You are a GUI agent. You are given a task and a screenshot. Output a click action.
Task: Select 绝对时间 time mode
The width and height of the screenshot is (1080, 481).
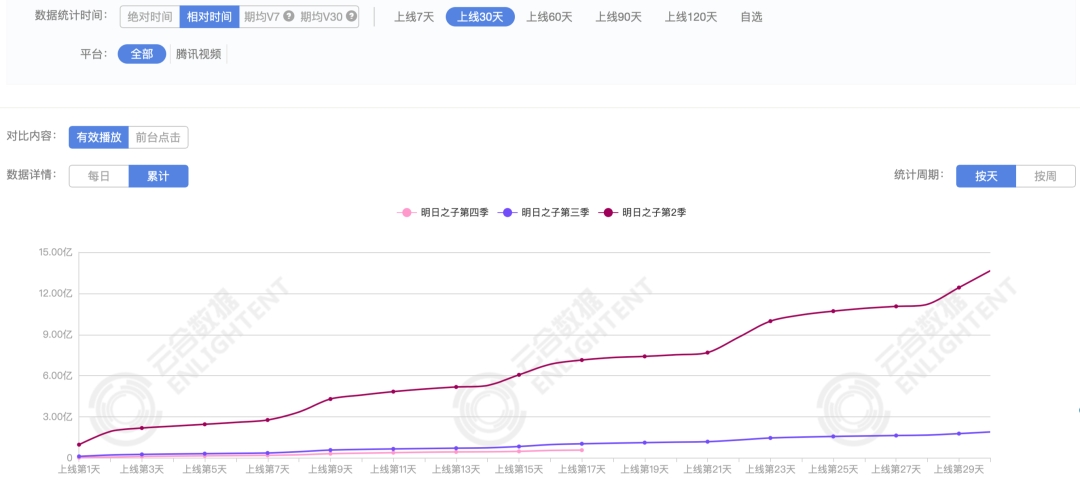point(149,17)
